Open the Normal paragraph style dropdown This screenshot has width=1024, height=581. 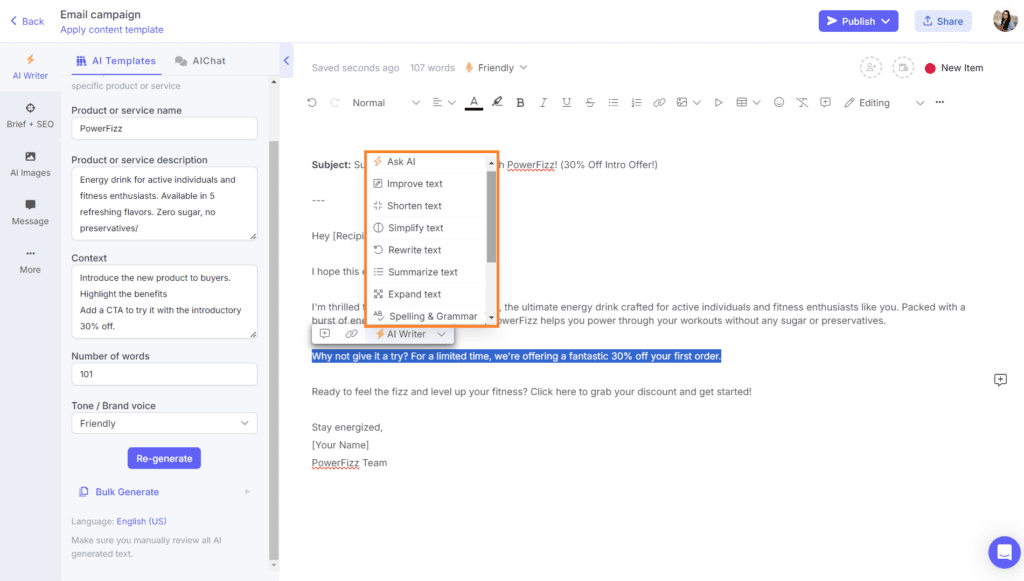click(385, 102)
